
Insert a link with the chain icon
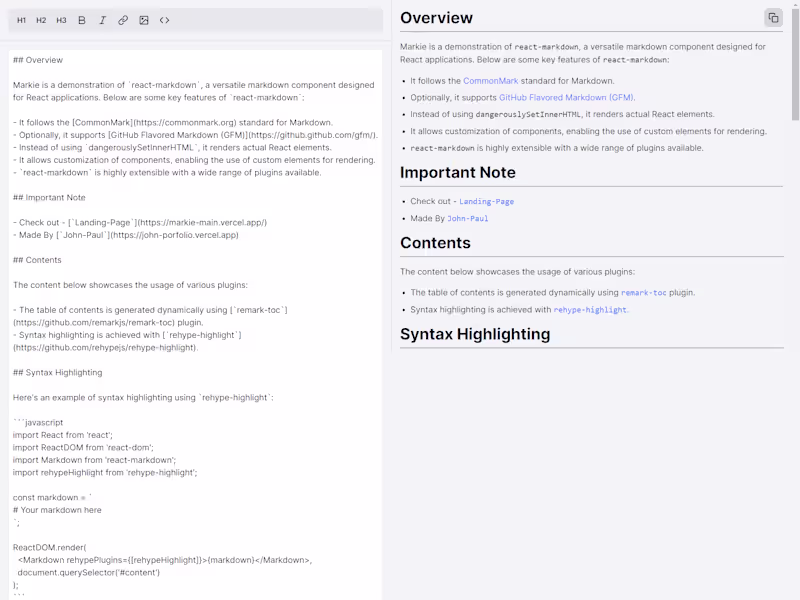(123, 20)
